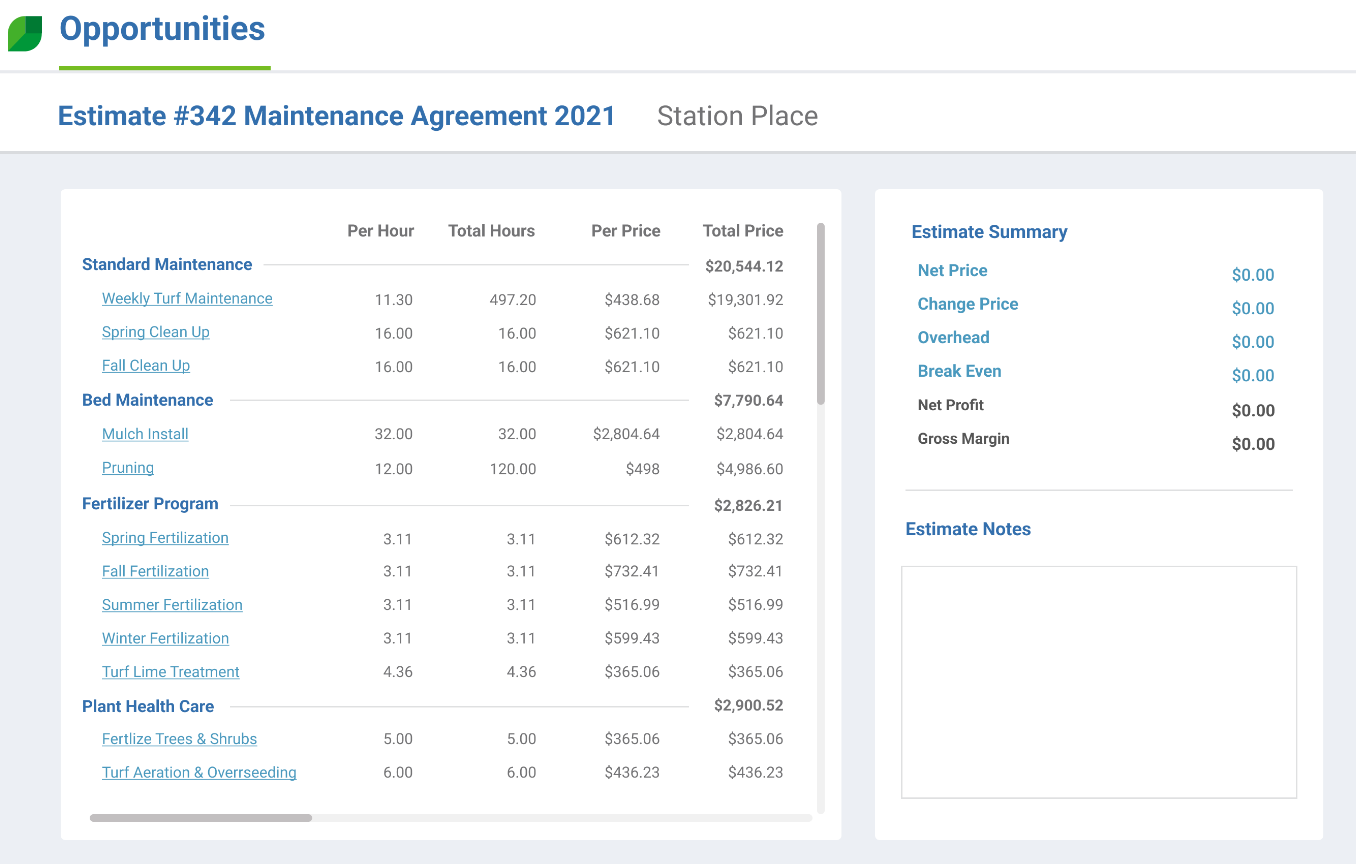
Task: Click the $436.23 Turf Aeration total price
Action: 755,773
